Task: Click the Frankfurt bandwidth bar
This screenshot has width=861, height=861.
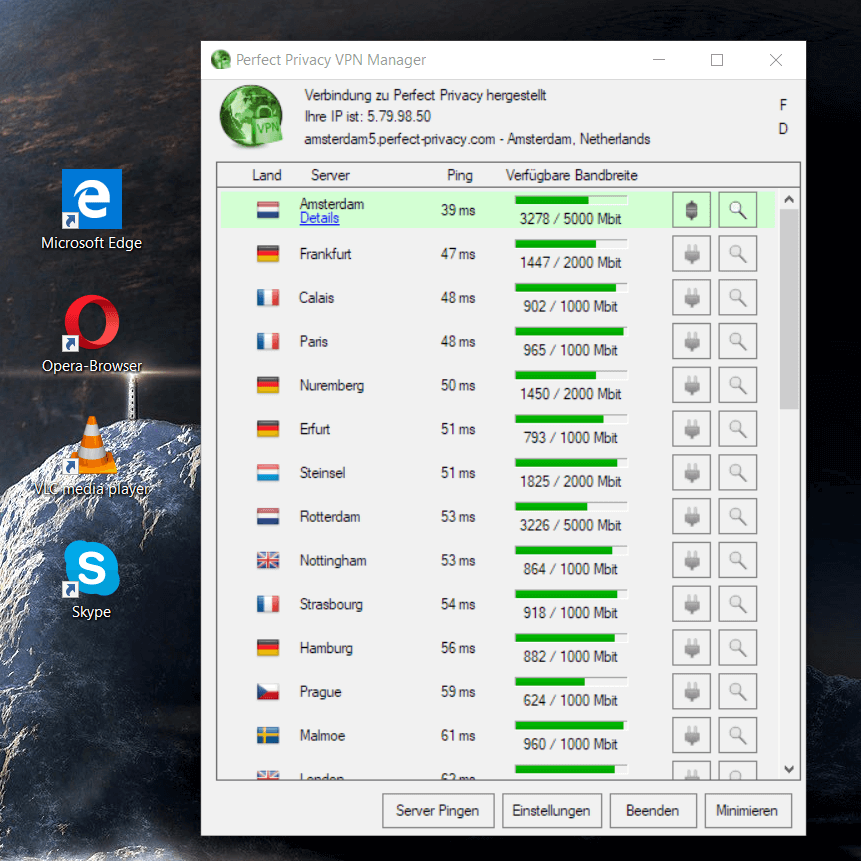Action: click(x=571, y=244)
